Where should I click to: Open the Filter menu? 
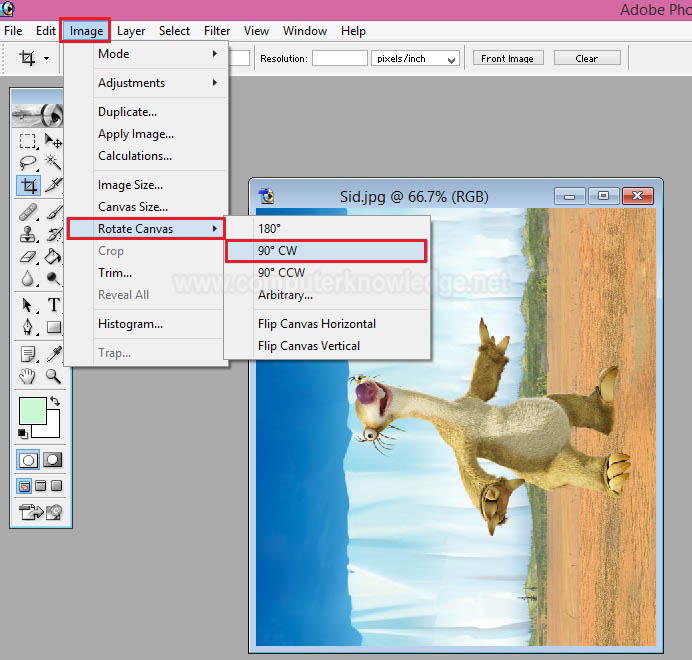(217, 31)
